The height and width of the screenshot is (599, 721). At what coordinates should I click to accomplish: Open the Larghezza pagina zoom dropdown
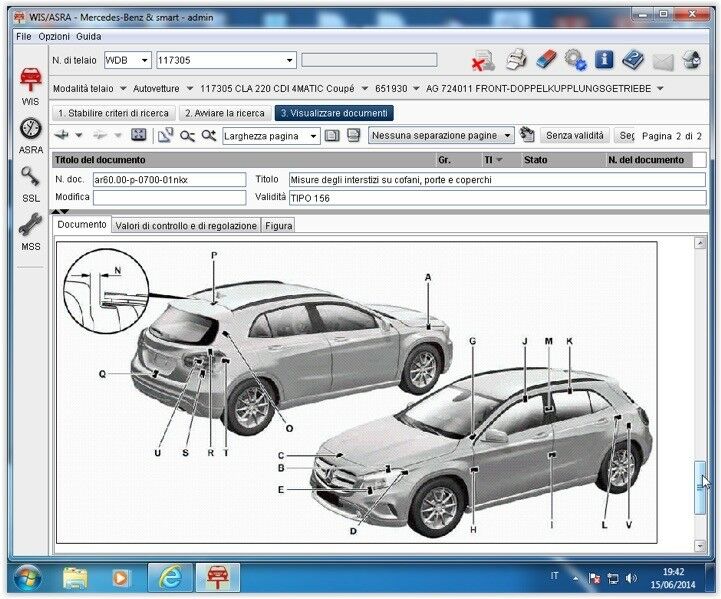[313, 136]
